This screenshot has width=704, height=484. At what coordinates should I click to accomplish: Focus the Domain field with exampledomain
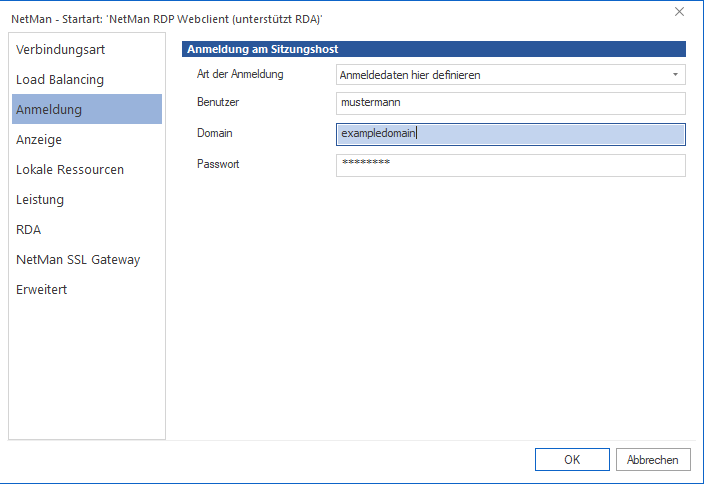510,134
